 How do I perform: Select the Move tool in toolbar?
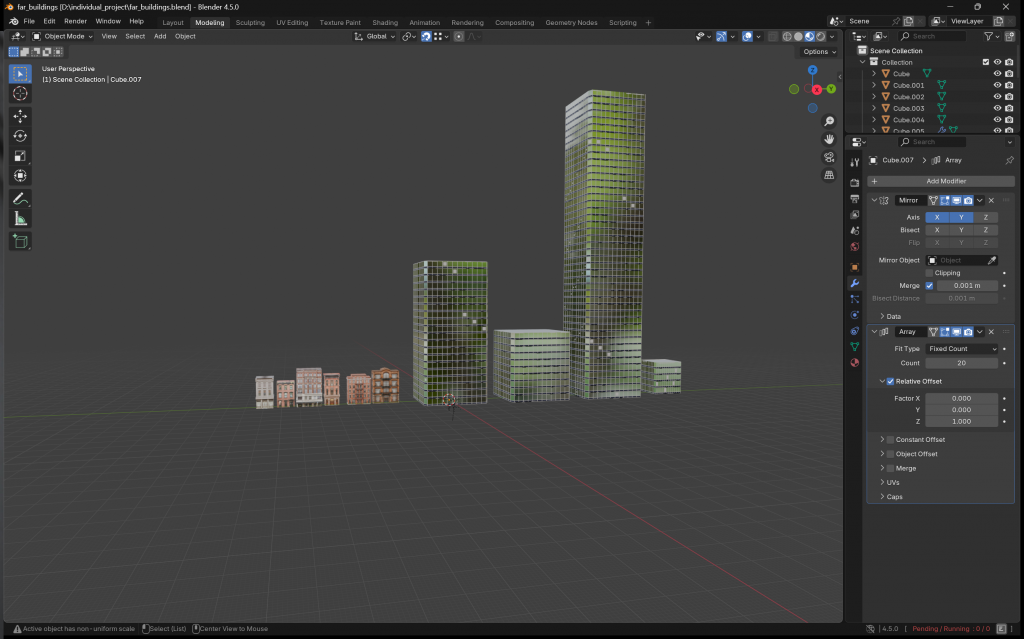(x=20, y=116)
